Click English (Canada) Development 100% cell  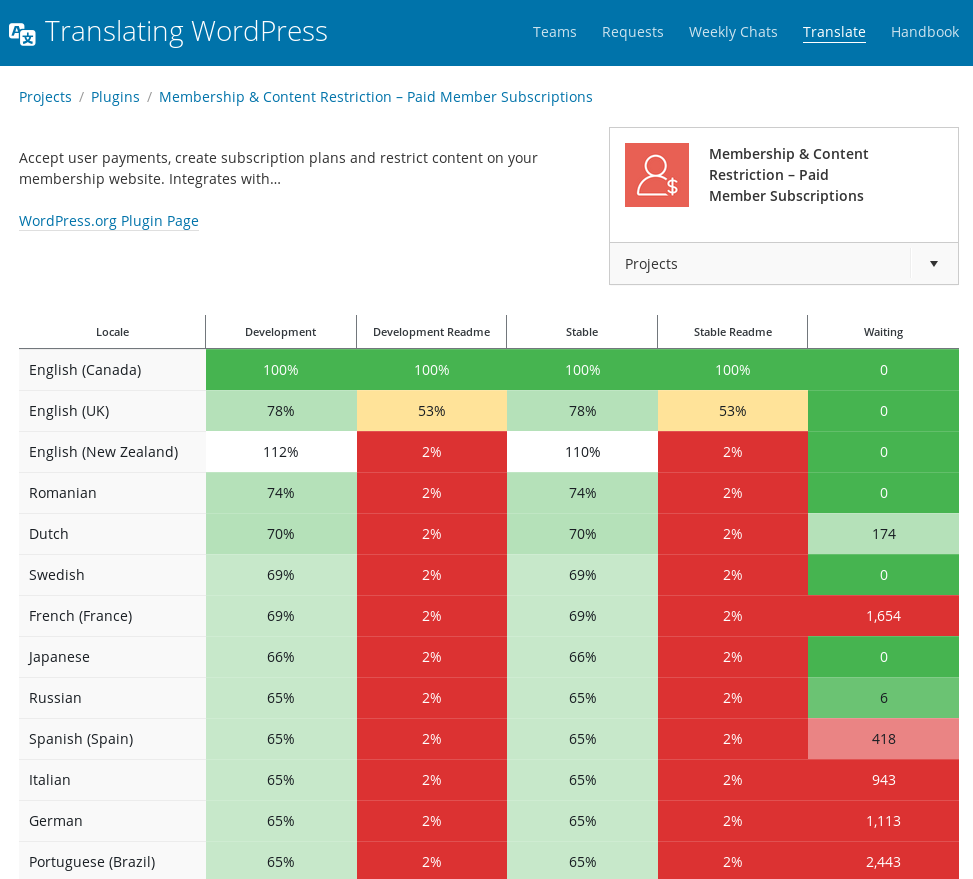click(x=281, y=370)
